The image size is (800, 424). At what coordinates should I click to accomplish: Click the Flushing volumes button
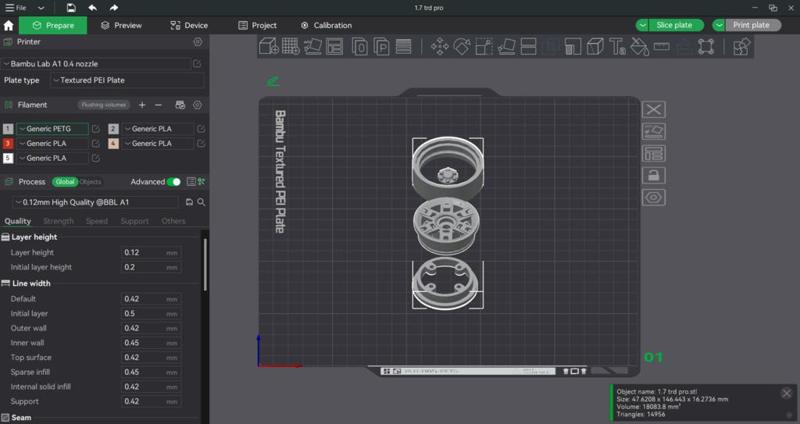[x=104, y=105]
